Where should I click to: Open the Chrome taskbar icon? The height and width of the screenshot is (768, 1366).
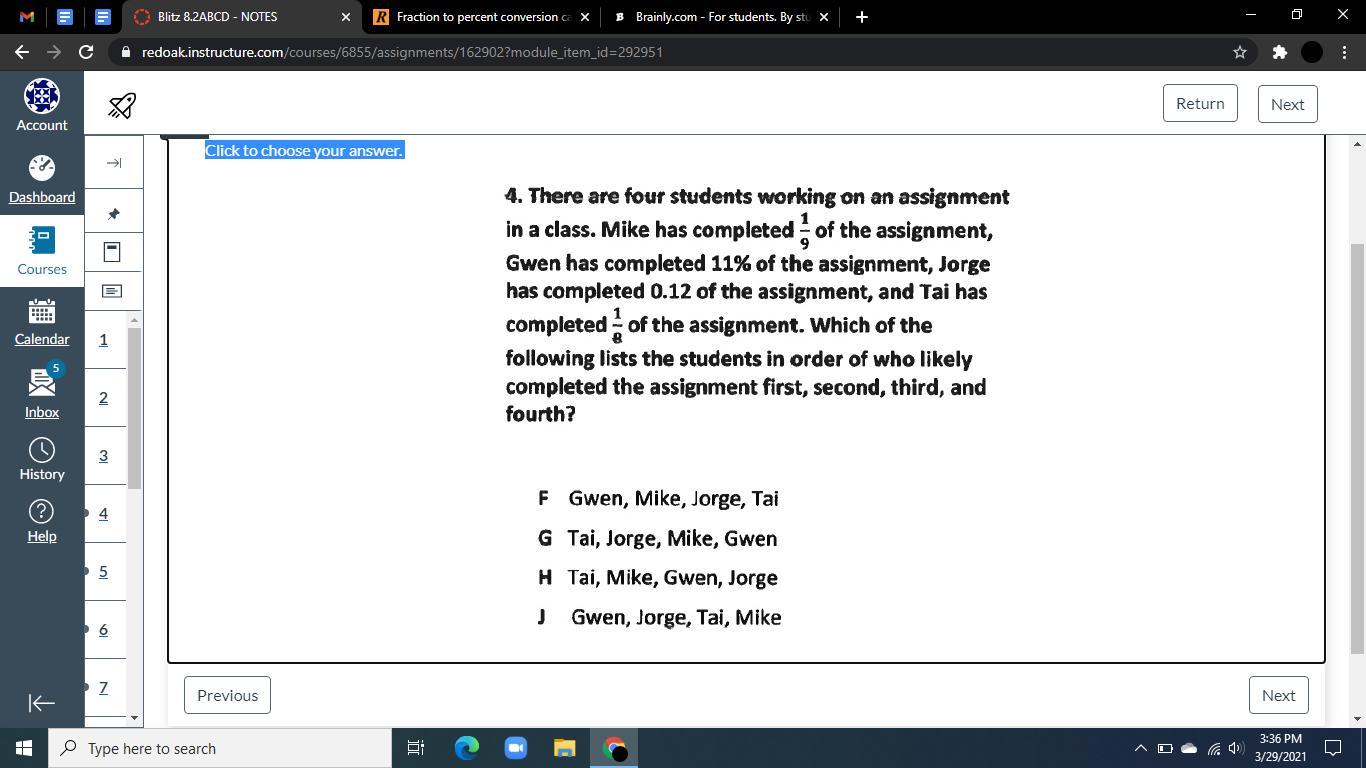pyautogui.click(x=614, y=748)
